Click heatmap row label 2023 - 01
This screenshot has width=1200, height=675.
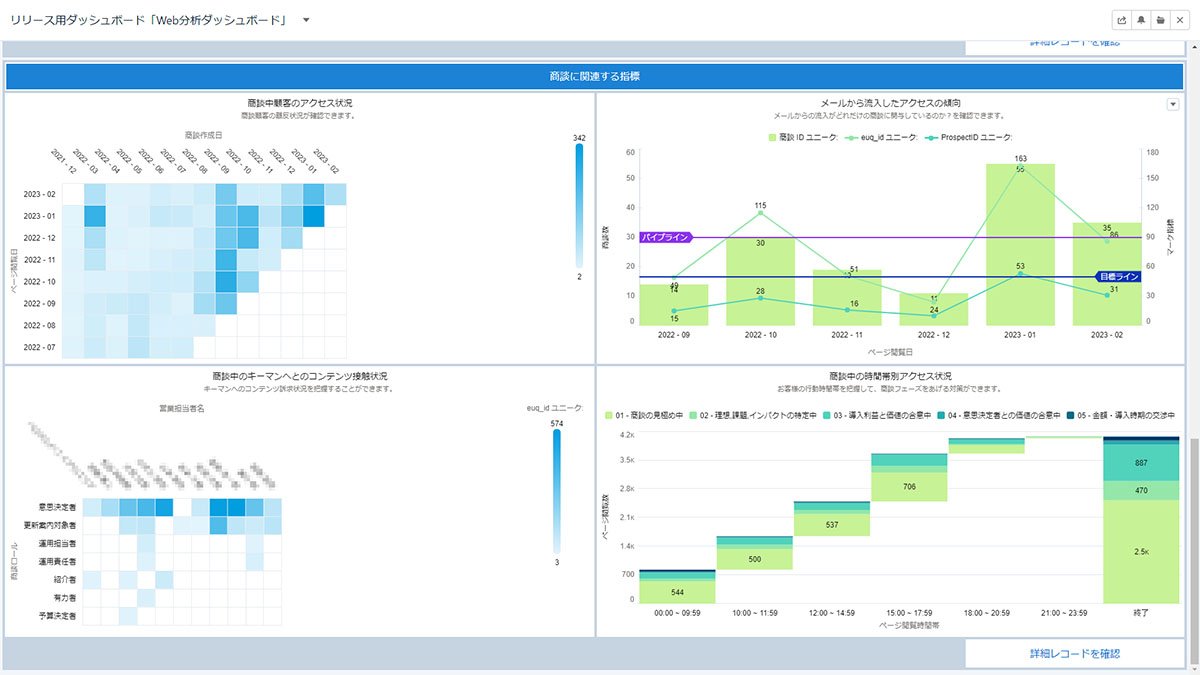point(41,216)
